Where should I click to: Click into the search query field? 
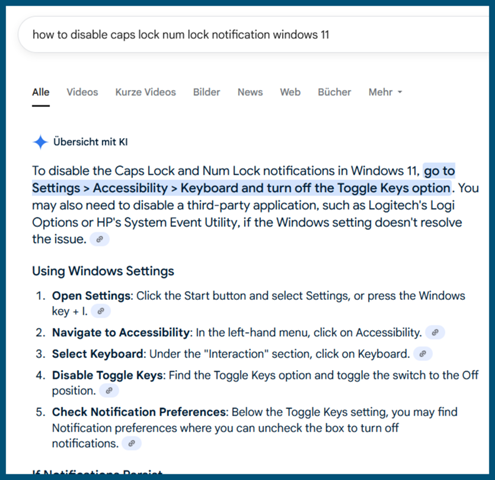coord(253,35)
